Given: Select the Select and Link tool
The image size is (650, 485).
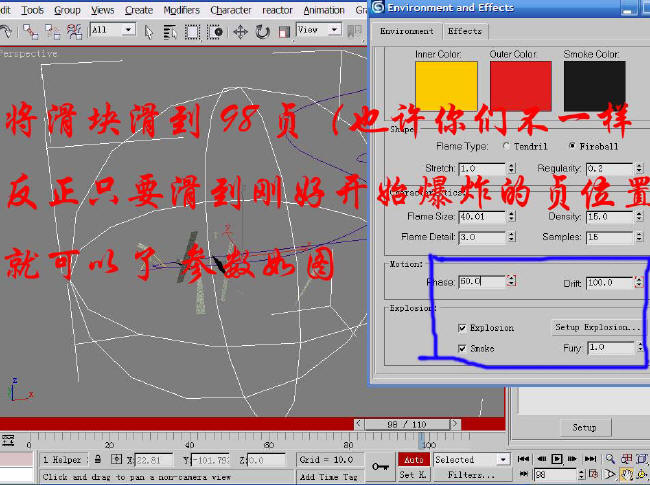Looking at the screenshot, I should pos(31,32).
